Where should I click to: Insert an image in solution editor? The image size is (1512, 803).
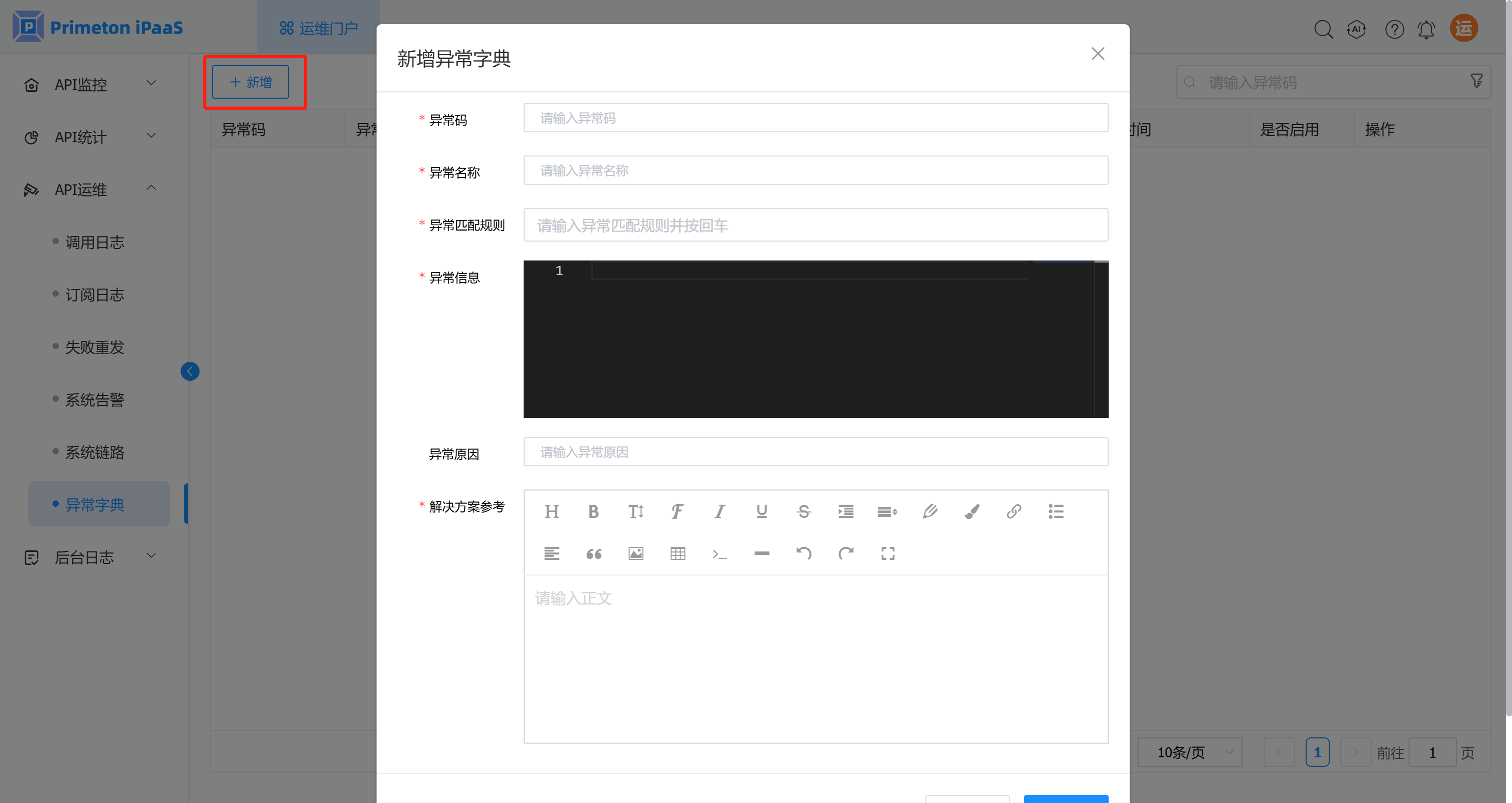click(635, 554)
